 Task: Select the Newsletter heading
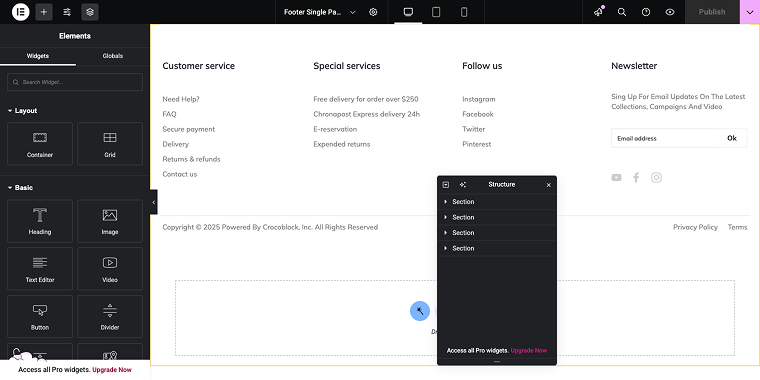[x=634, y=66]
